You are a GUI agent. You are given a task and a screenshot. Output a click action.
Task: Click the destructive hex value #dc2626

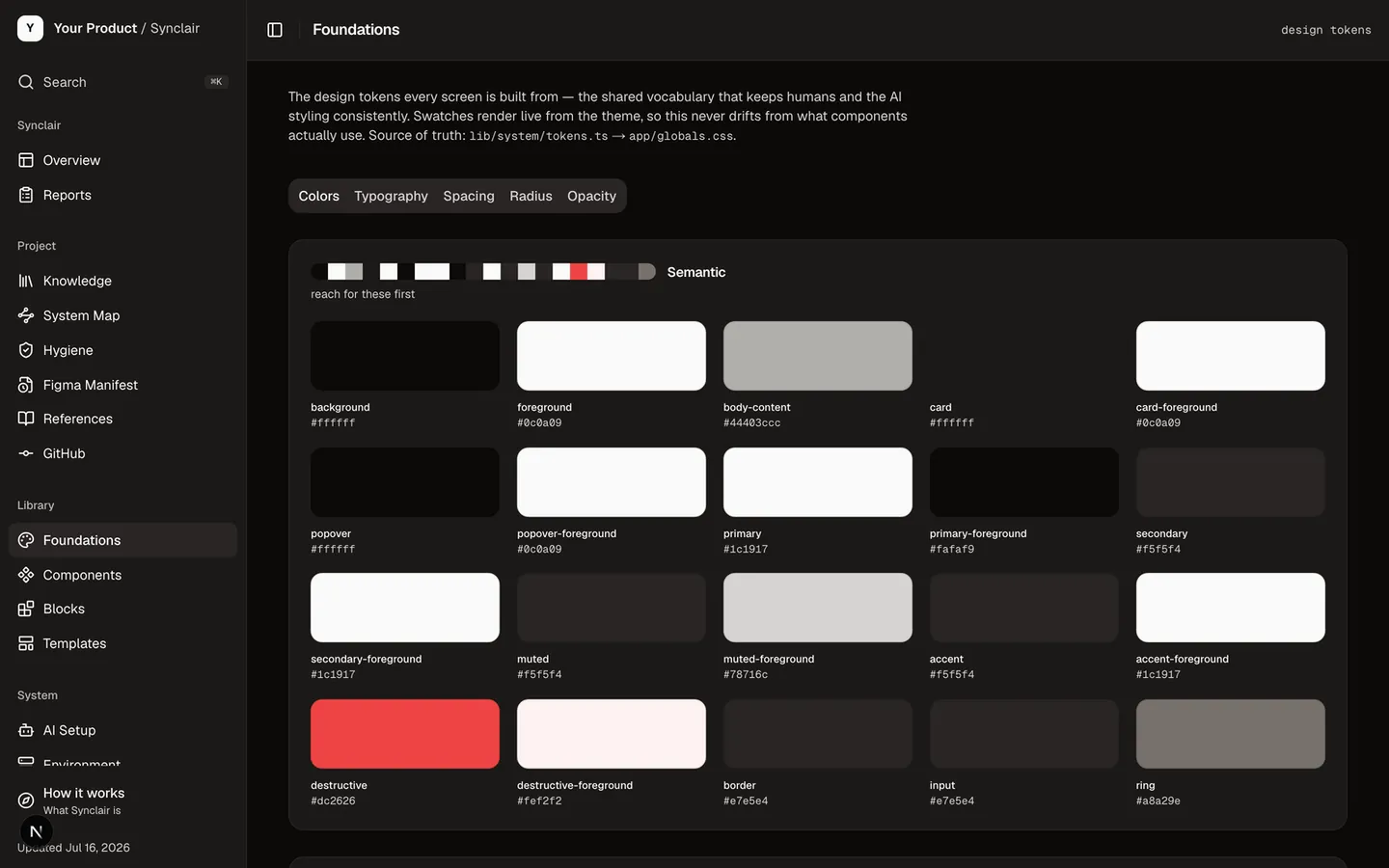333,801
